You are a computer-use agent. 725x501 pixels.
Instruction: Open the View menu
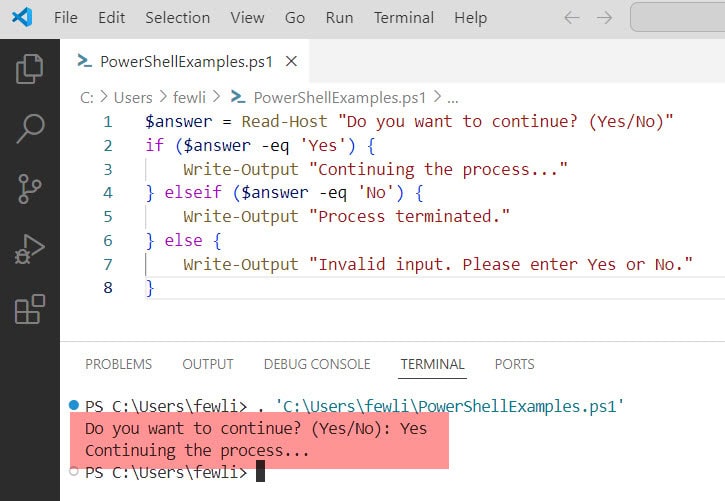(247, 18)
